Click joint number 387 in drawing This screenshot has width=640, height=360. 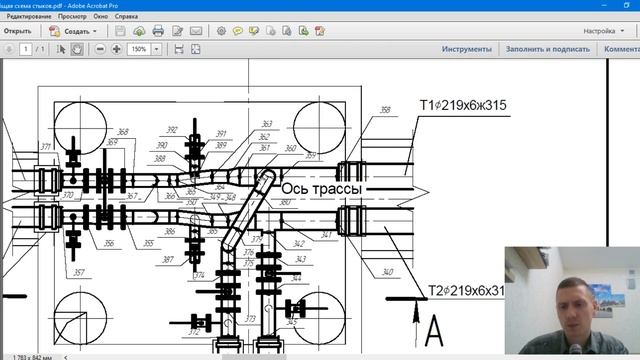(168, 260)
